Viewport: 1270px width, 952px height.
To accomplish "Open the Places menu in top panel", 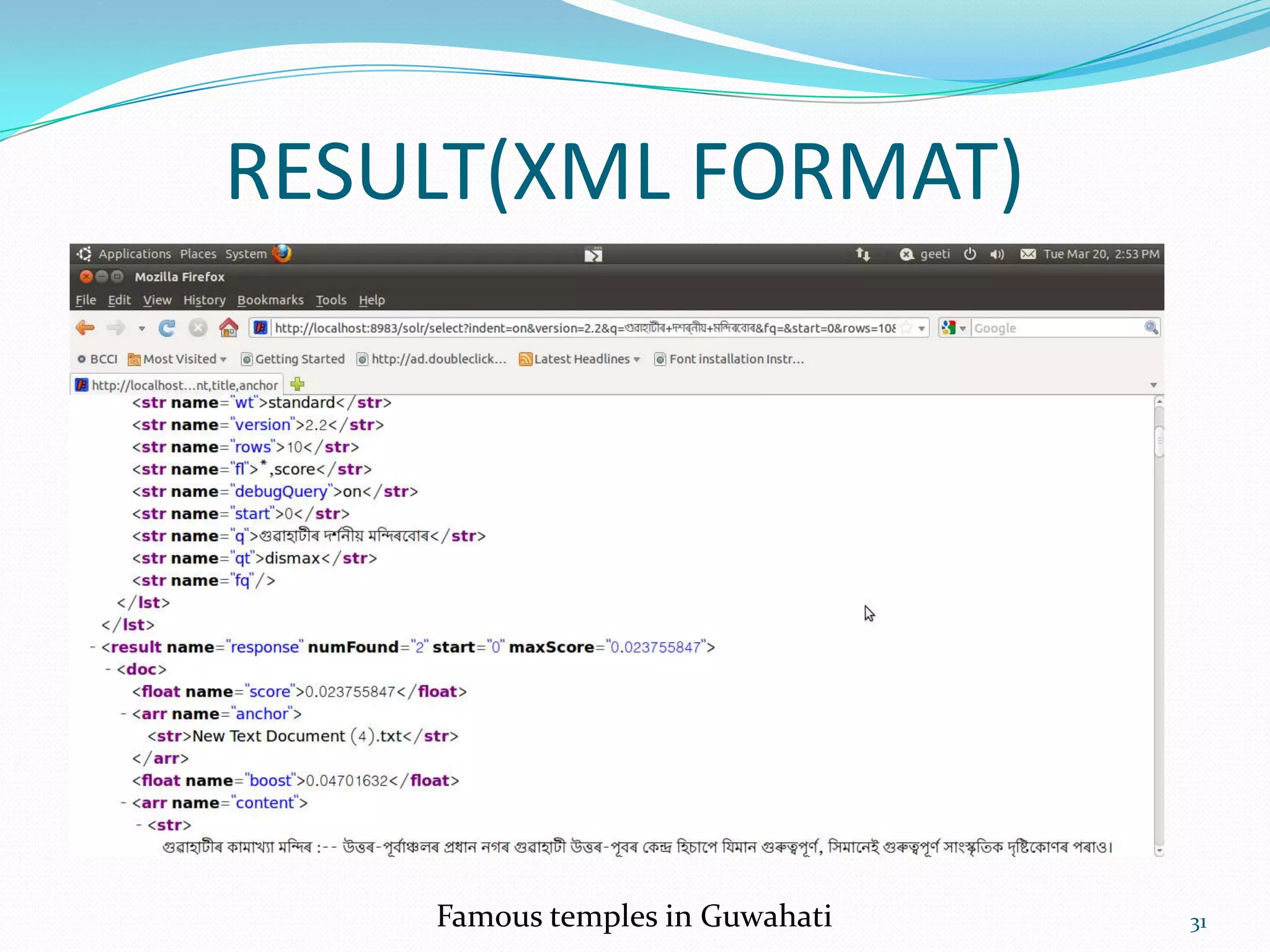I will point(198,253).
